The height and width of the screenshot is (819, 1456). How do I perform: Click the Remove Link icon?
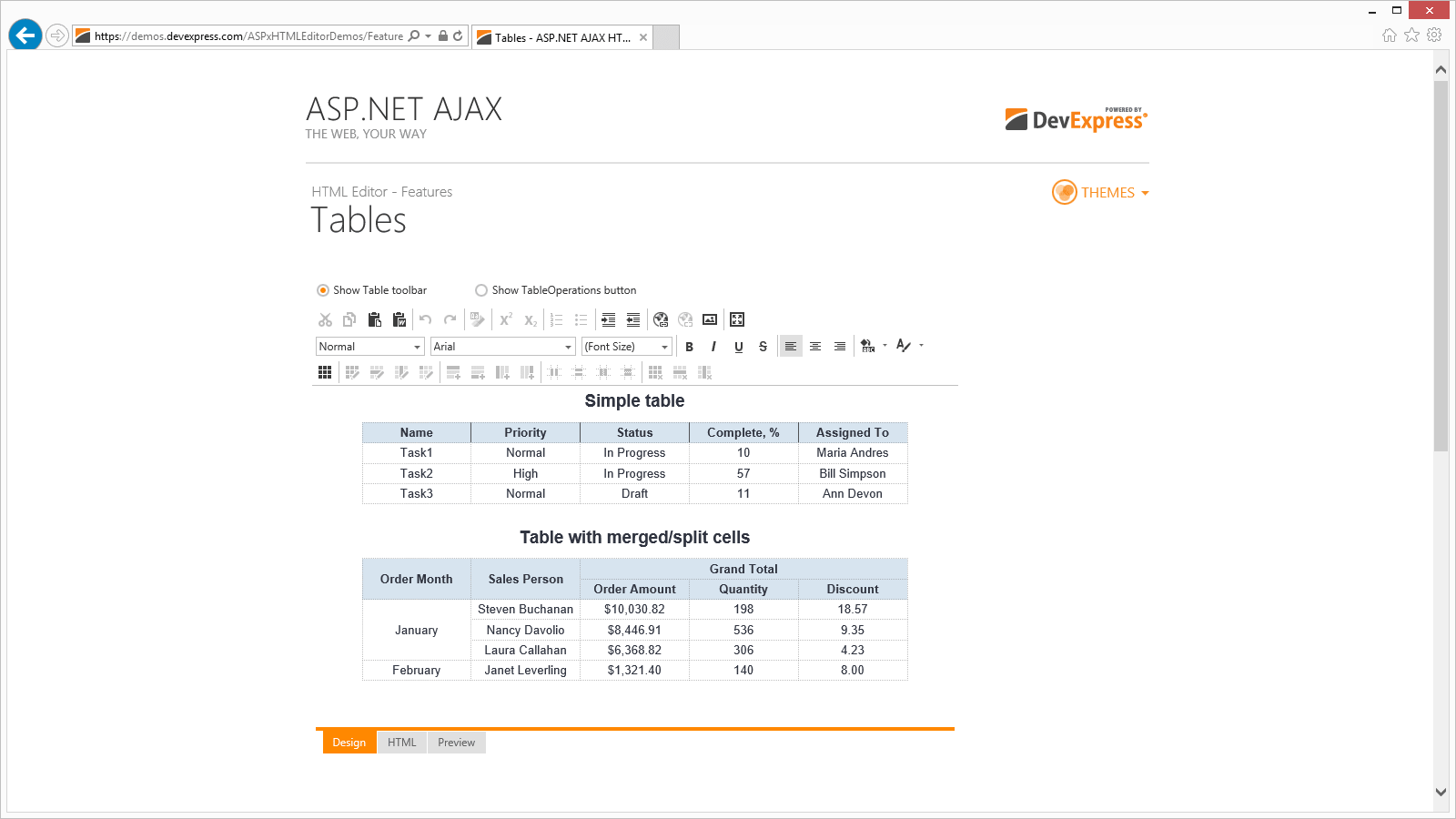click(x=685, y=319)
